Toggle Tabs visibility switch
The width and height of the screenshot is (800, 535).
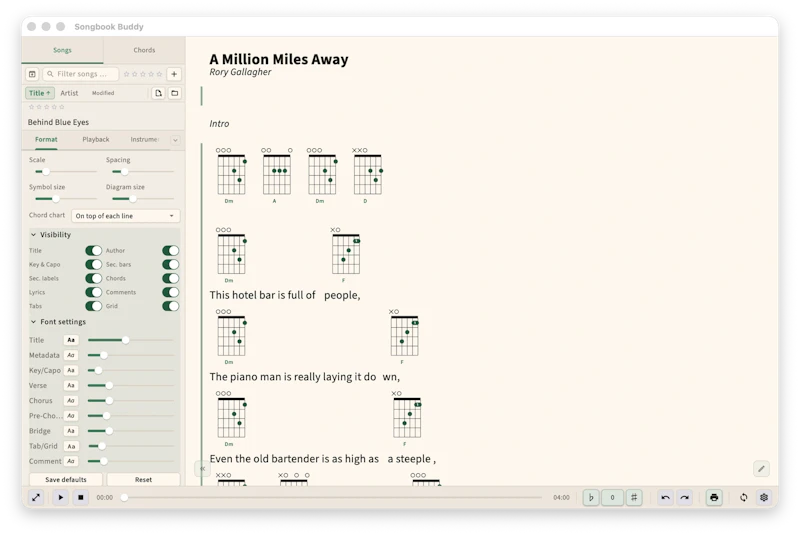(93, 306)
